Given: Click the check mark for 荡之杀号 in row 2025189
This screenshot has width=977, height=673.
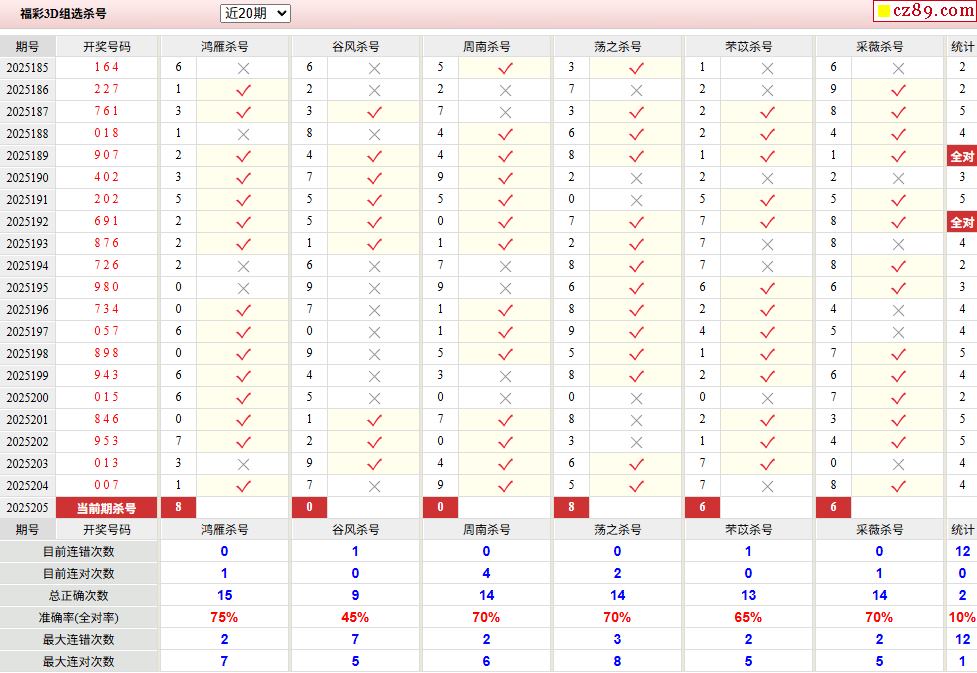Looking at the screenshot, I should click(636, 156).
